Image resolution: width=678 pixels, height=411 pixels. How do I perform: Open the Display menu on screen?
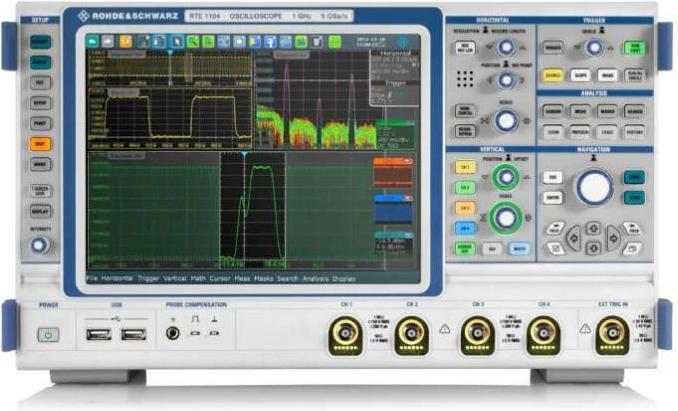[344, 279]
